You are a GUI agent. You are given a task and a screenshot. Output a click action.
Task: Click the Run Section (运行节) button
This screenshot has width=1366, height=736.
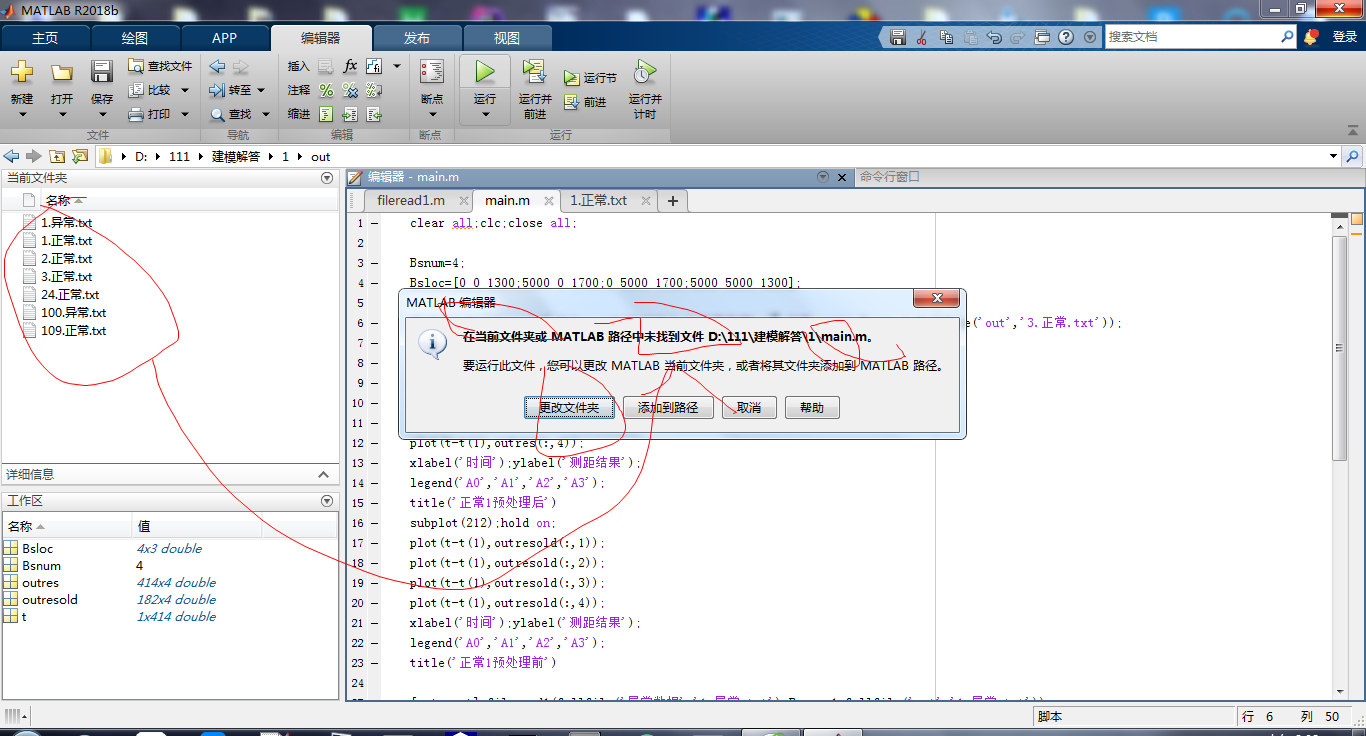tap(590, 77)
